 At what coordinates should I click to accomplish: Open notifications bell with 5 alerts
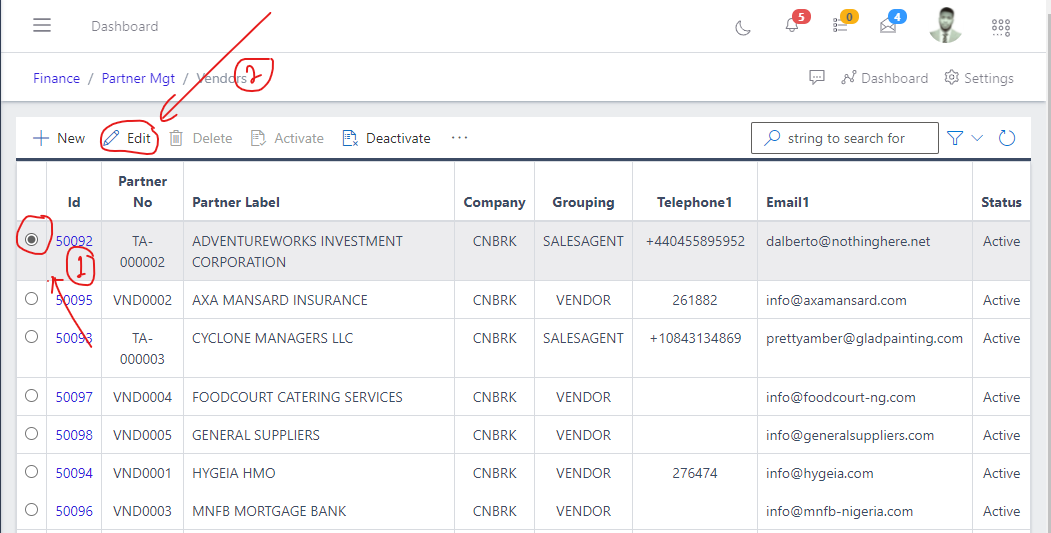tap(792, 25)
